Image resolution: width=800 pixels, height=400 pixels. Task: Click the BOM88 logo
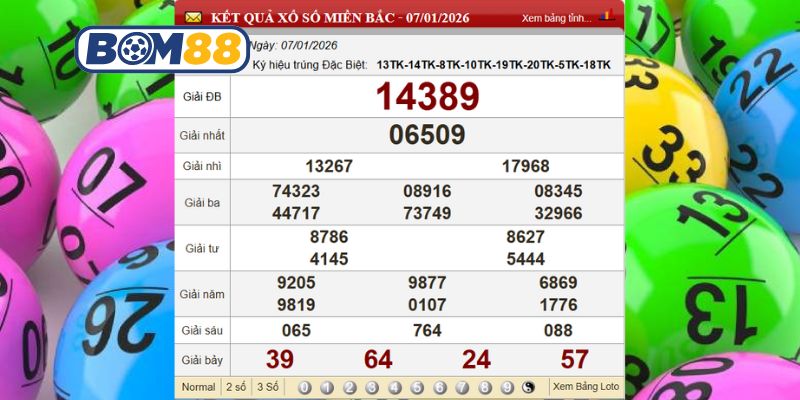162,49
